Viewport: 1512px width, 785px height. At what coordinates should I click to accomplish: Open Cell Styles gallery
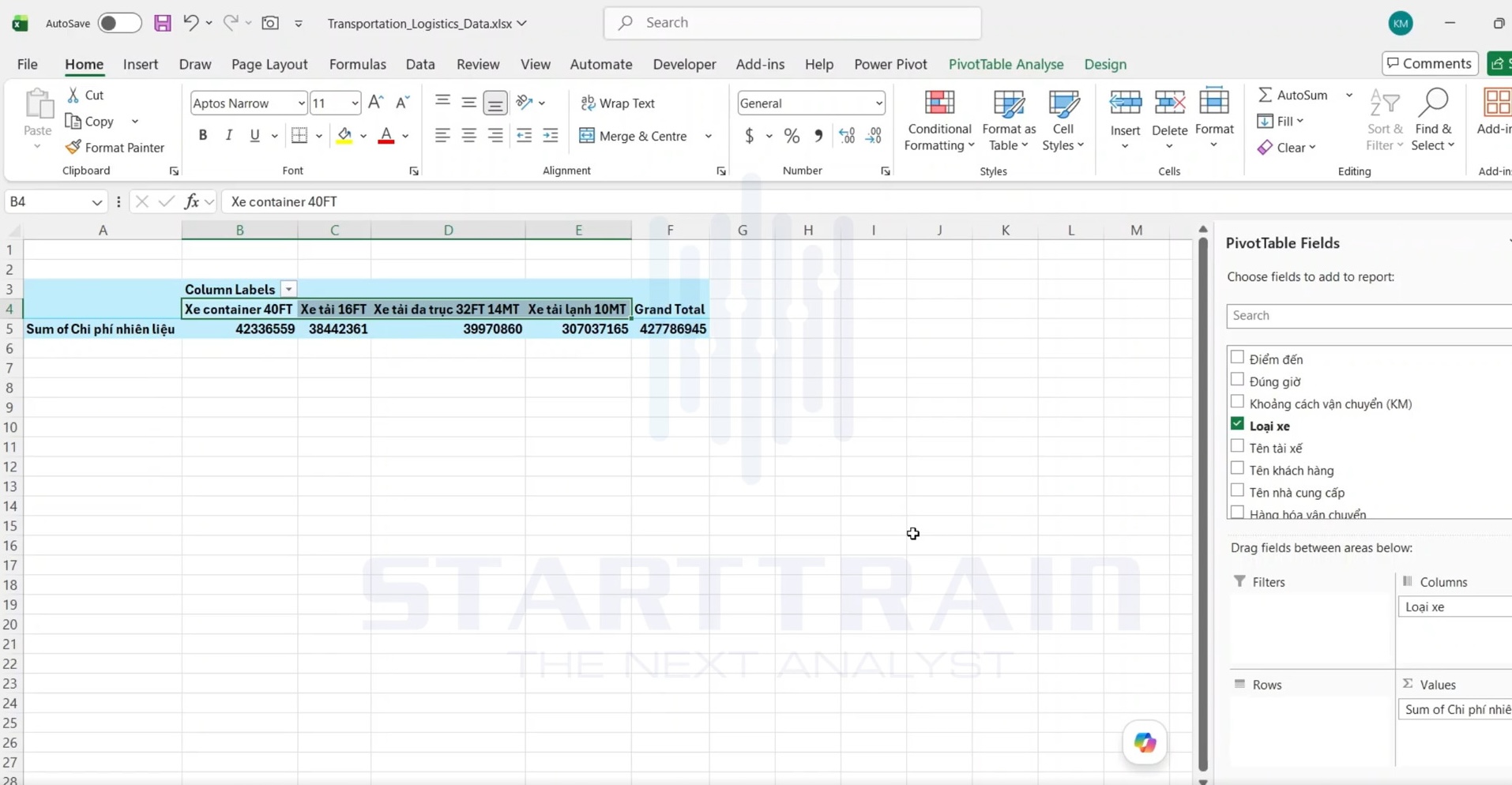[1063, 120]
